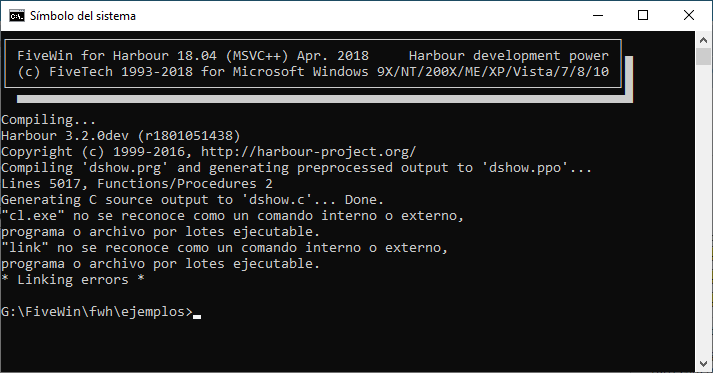
Task: Click the http://harbour-project.org/ URL text
Action: [x=308, y=151]
